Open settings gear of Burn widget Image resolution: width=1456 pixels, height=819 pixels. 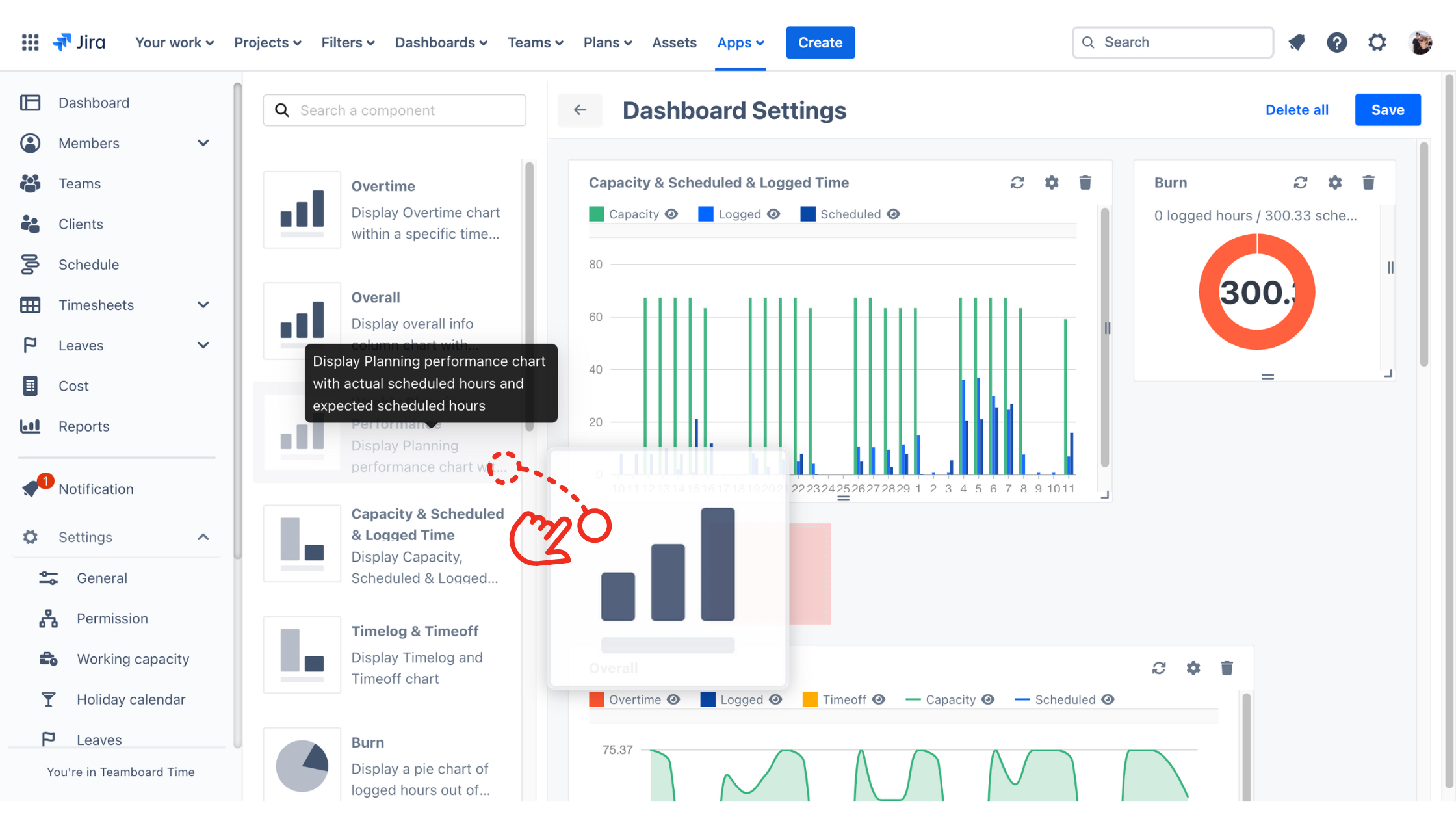point(1334,183)
